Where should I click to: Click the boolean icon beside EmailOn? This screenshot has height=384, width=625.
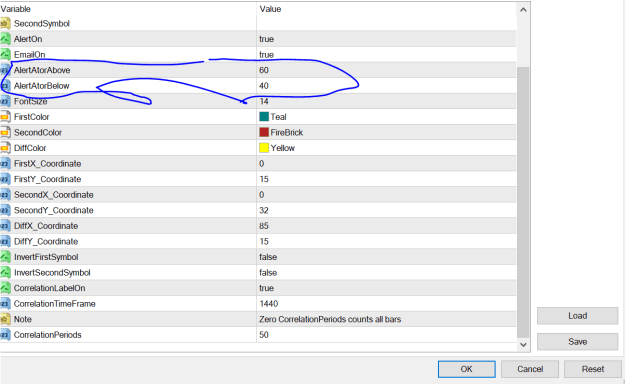pos(5,55)
